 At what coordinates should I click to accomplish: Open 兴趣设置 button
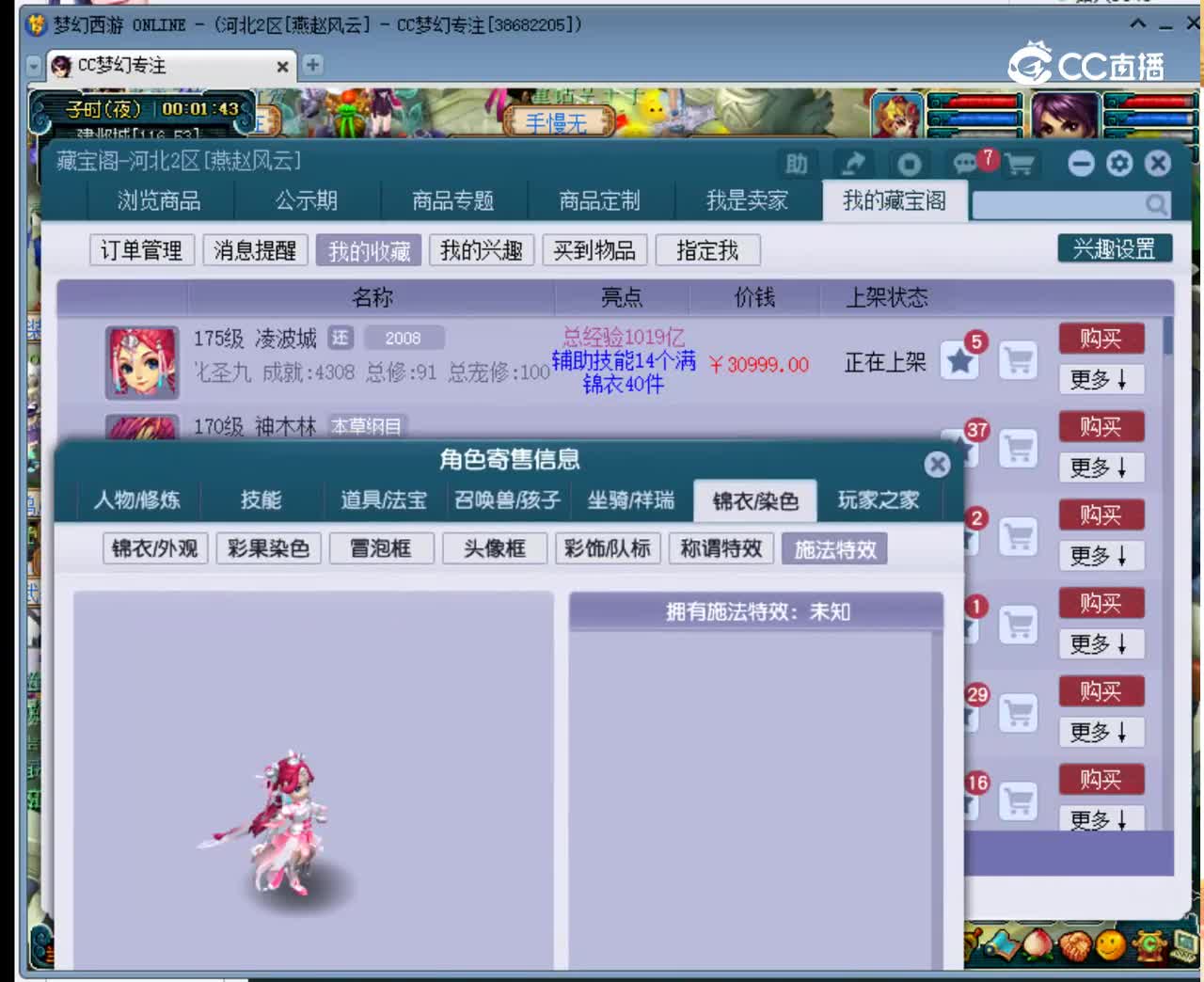tap(1115, 248)
